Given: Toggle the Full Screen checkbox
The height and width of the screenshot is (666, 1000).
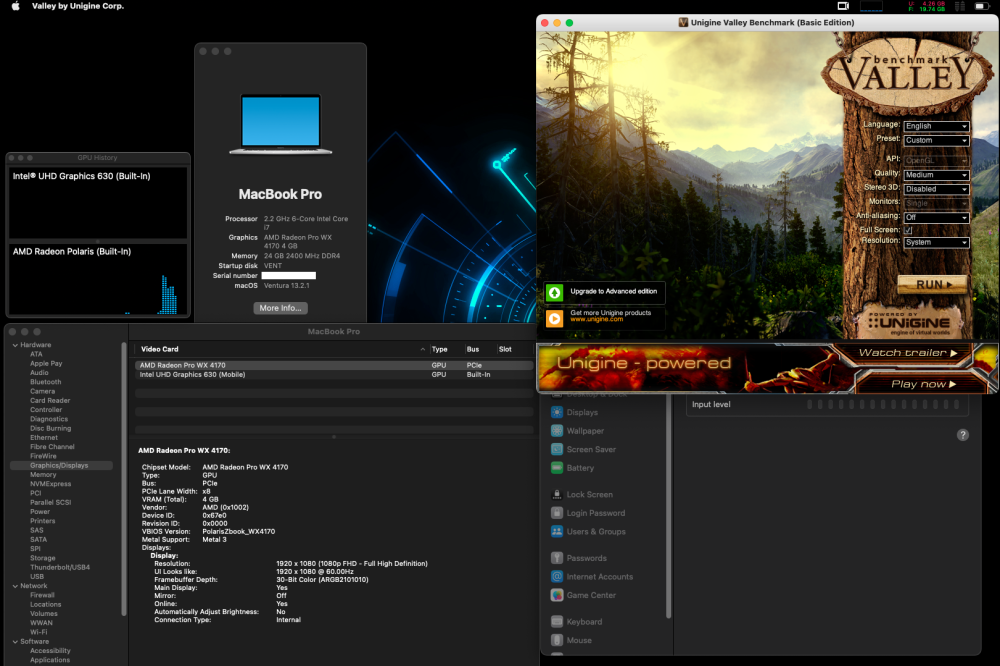Looking at the screenshot, I should tap(908, 230).
